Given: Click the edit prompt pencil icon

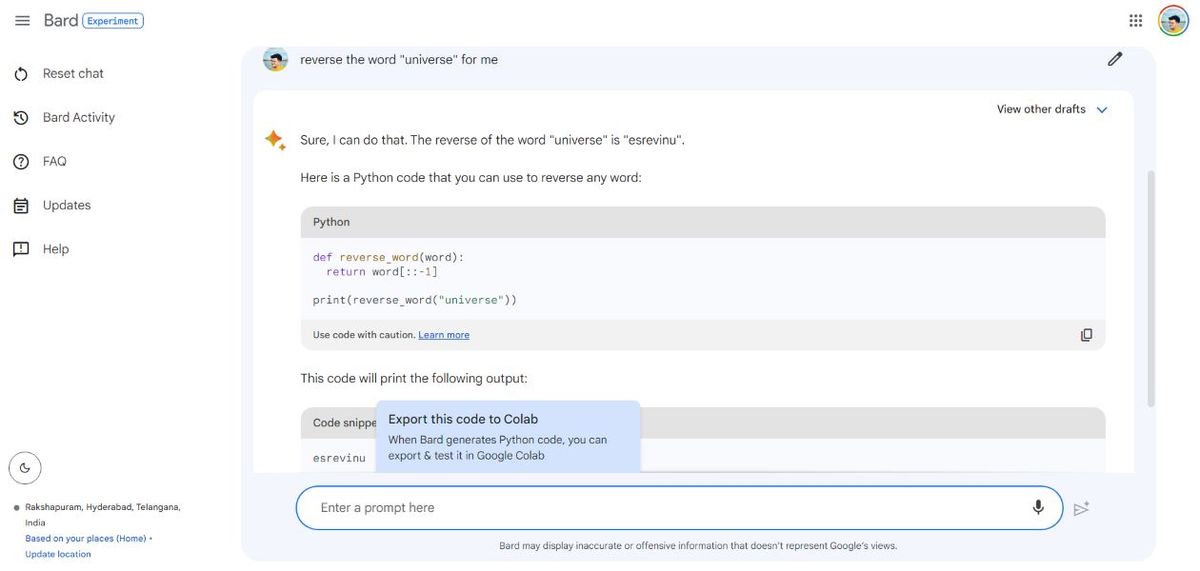Looking at the screenshot, I should tap(1115, 59).
